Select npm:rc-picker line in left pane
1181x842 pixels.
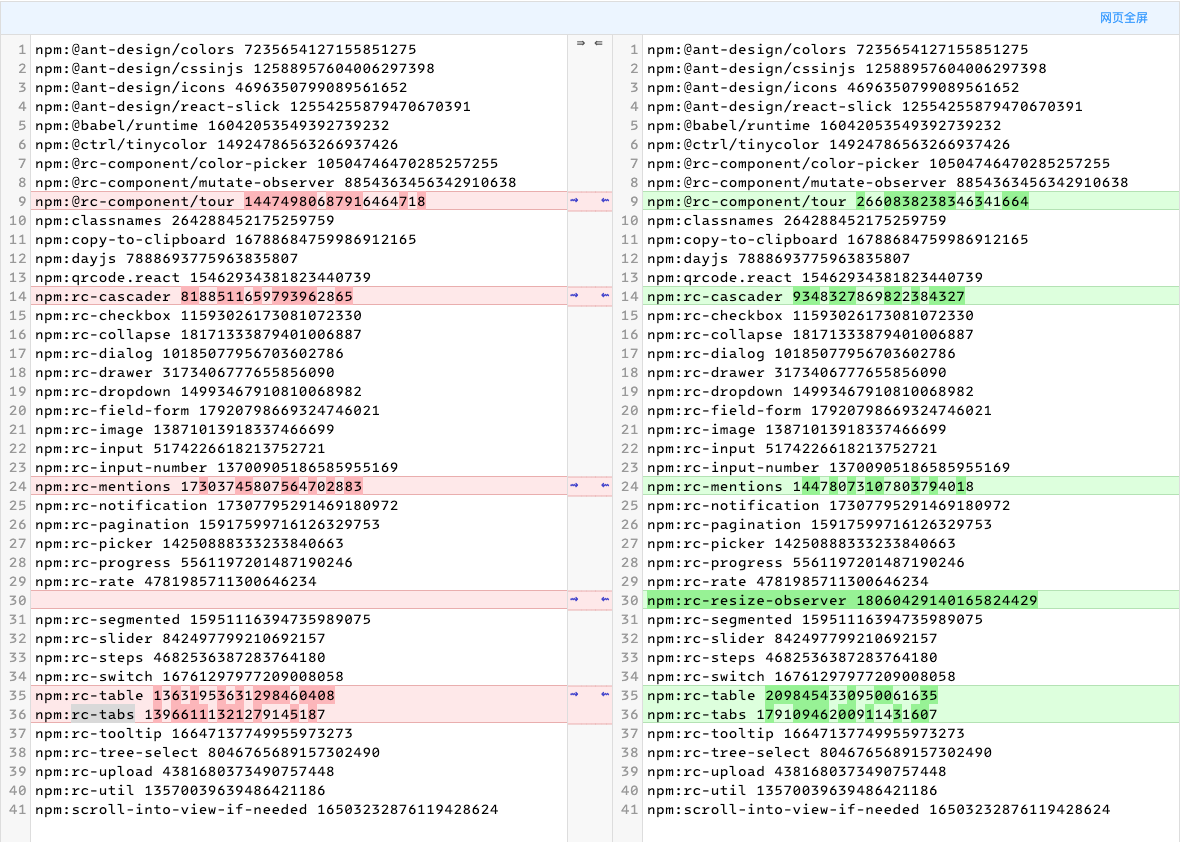[189, 543]
